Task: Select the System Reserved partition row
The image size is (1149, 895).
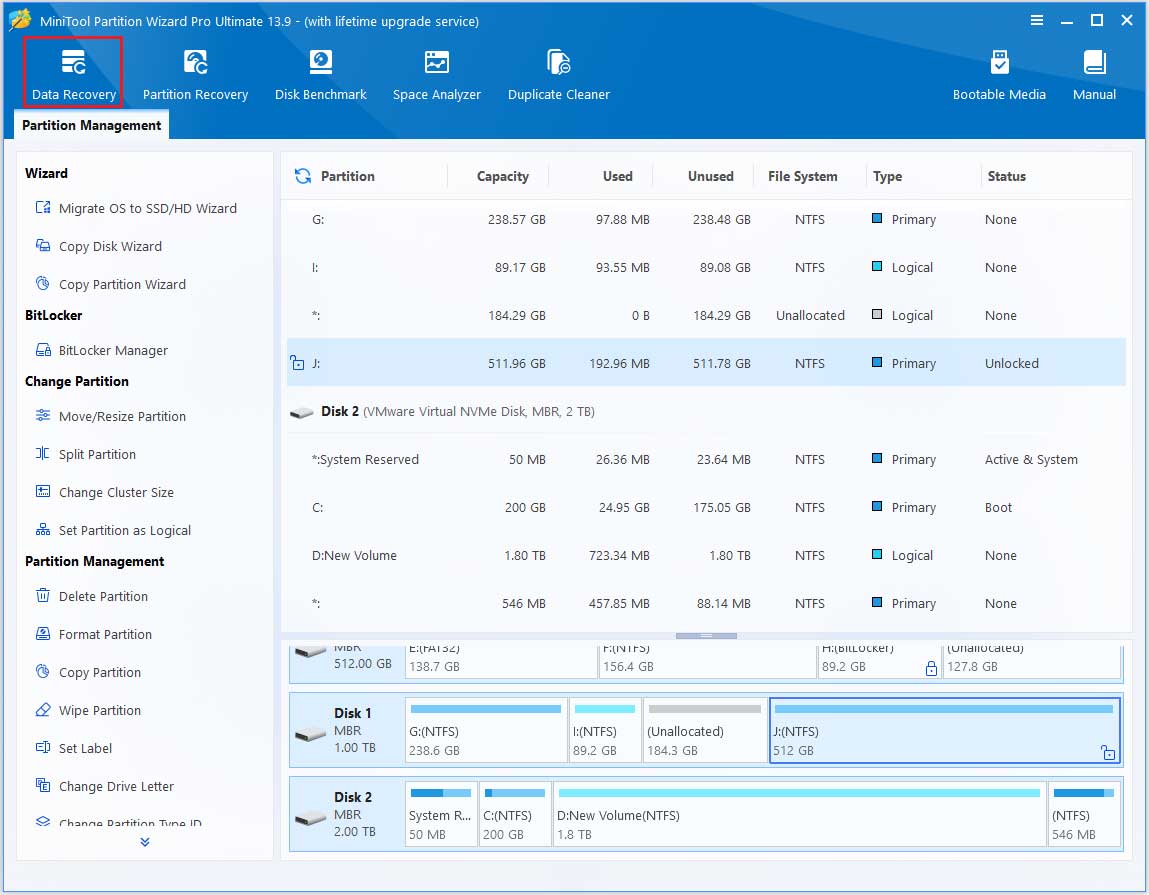Action: [706, 460]
